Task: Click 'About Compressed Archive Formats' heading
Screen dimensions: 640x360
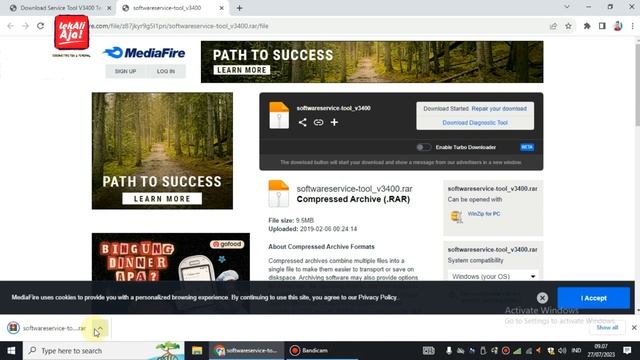Action: 321,247
